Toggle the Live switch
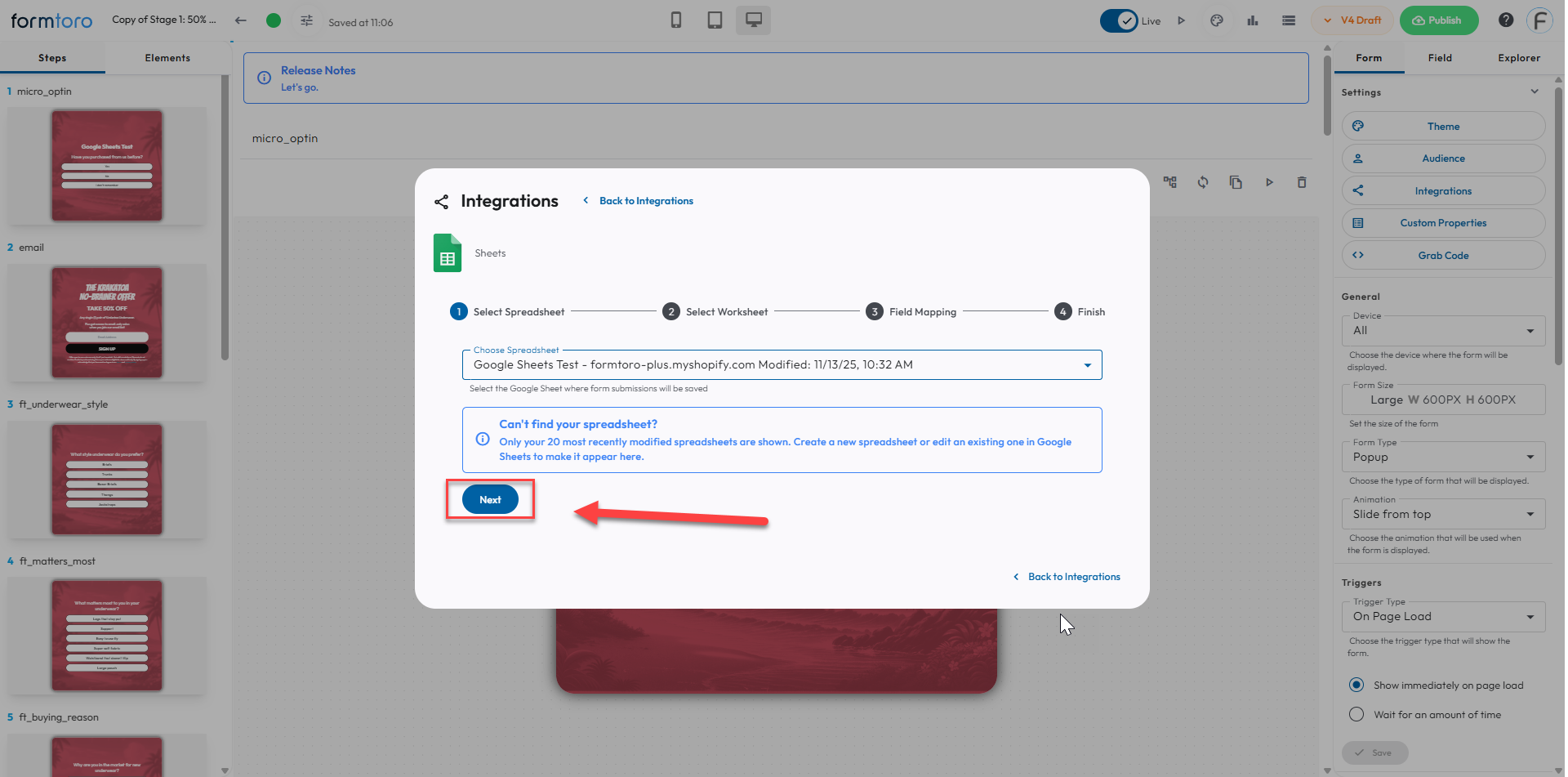The height and width of the screenshot is (777, 1568). coord(1119,20)
